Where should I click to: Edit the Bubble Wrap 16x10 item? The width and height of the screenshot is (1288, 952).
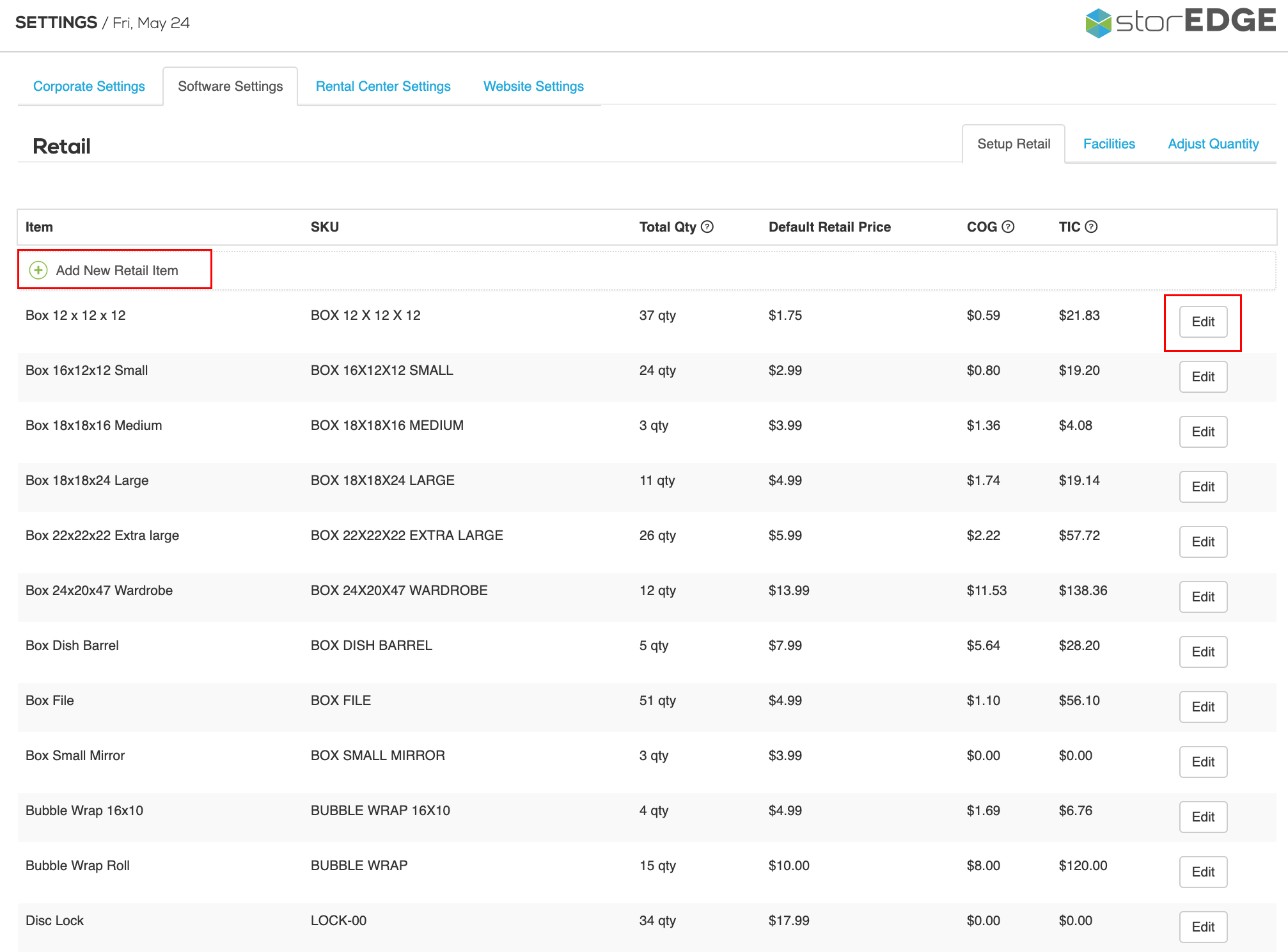(1203, 817)
